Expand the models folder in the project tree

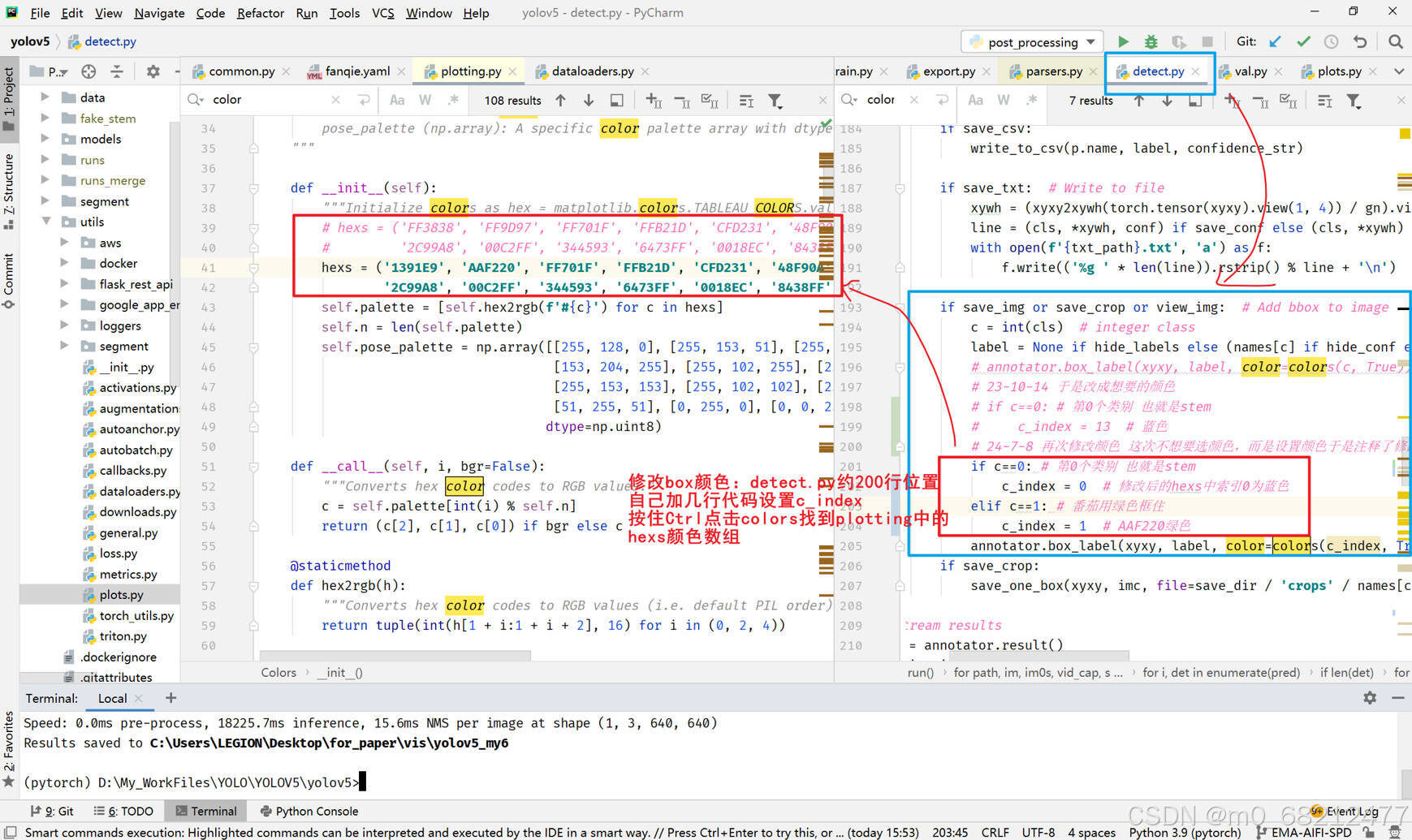coord(46,139)
